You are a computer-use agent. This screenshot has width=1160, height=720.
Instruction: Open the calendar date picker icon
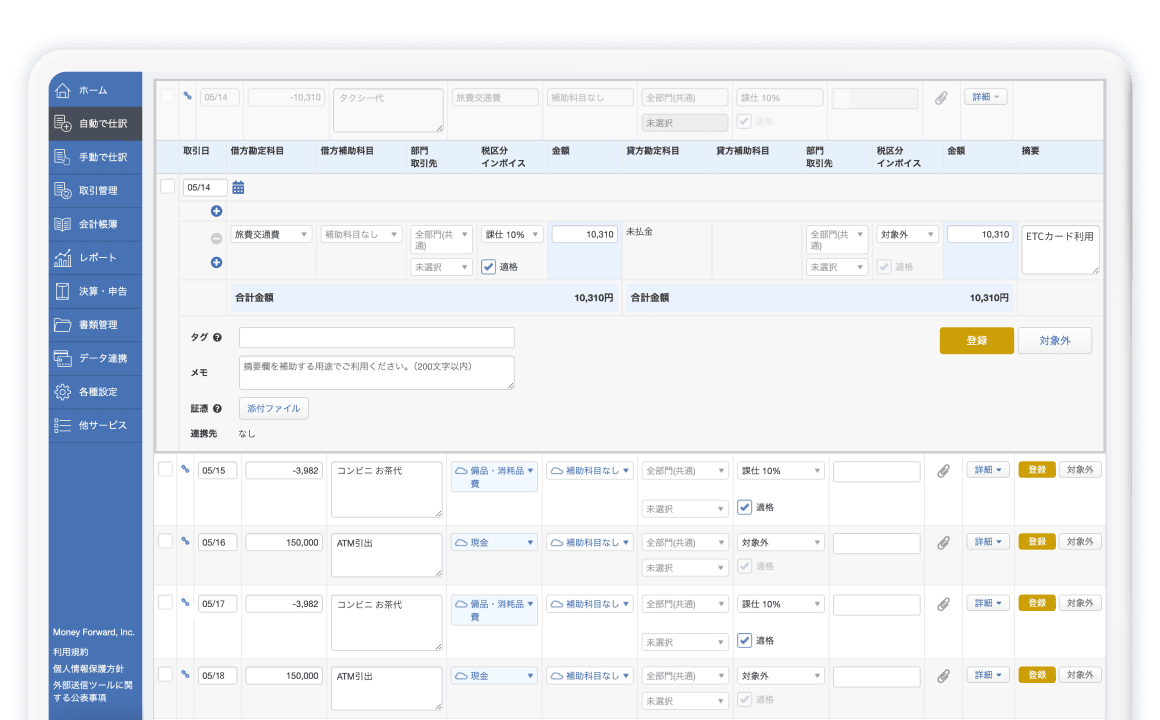(x=238, y=187)
